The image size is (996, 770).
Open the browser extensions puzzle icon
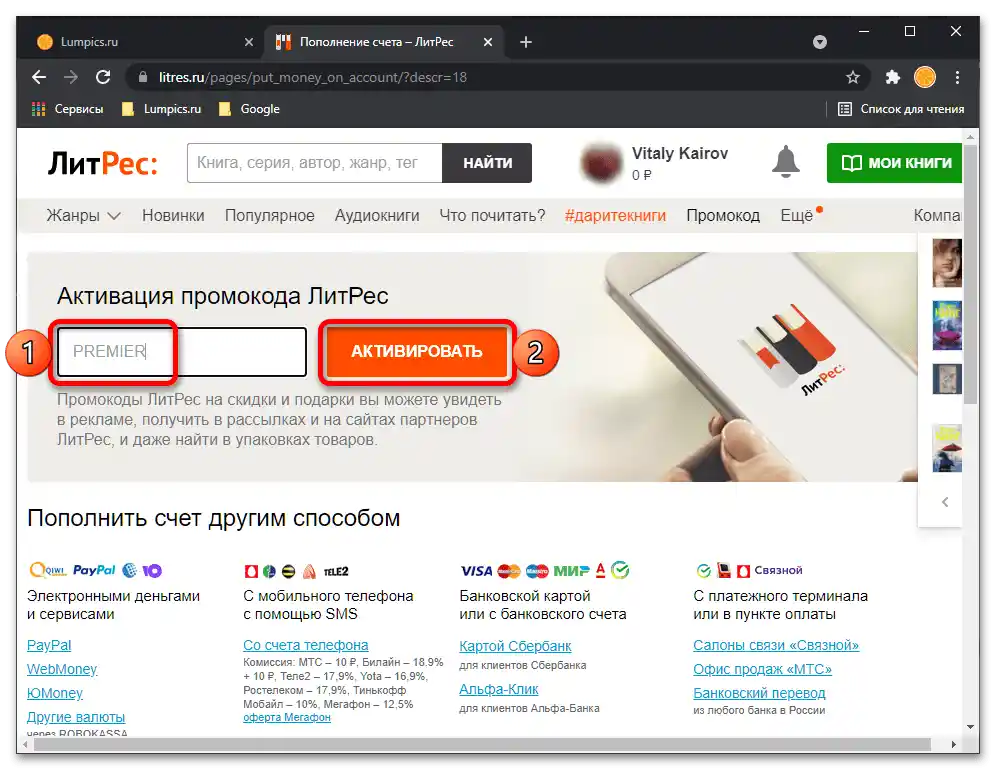[x=892, y=78]
